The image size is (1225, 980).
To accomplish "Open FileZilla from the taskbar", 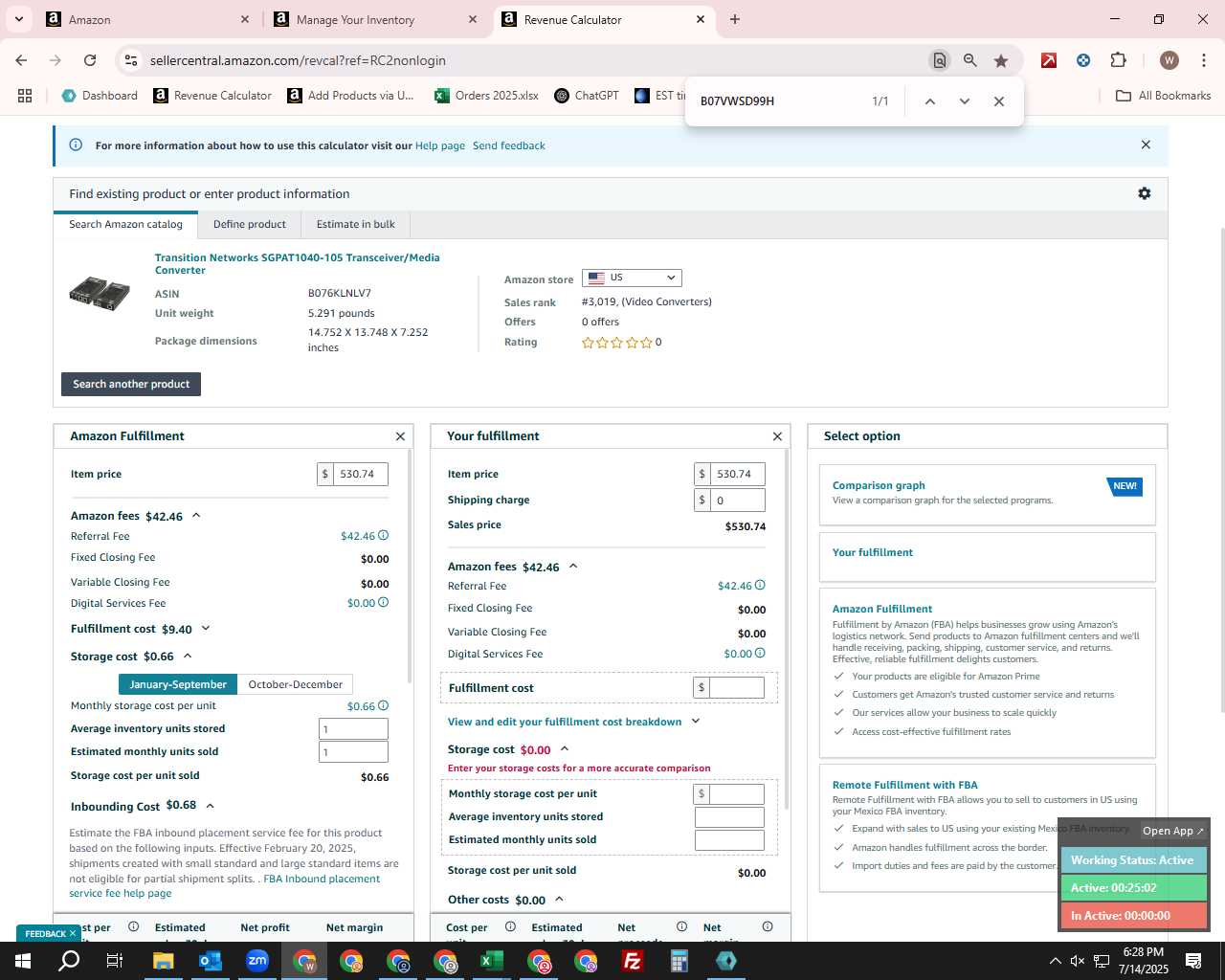I will (x=633, y=961).
